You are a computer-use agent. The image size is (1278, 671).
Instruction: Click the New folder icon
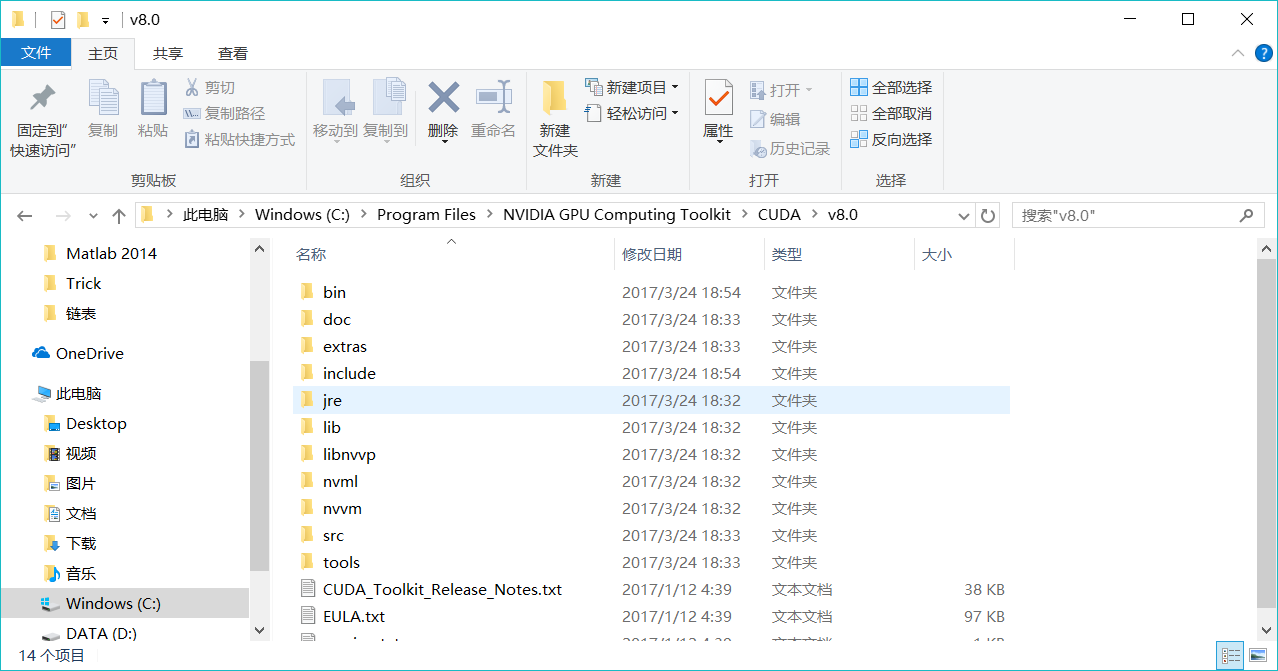(555, 97)
